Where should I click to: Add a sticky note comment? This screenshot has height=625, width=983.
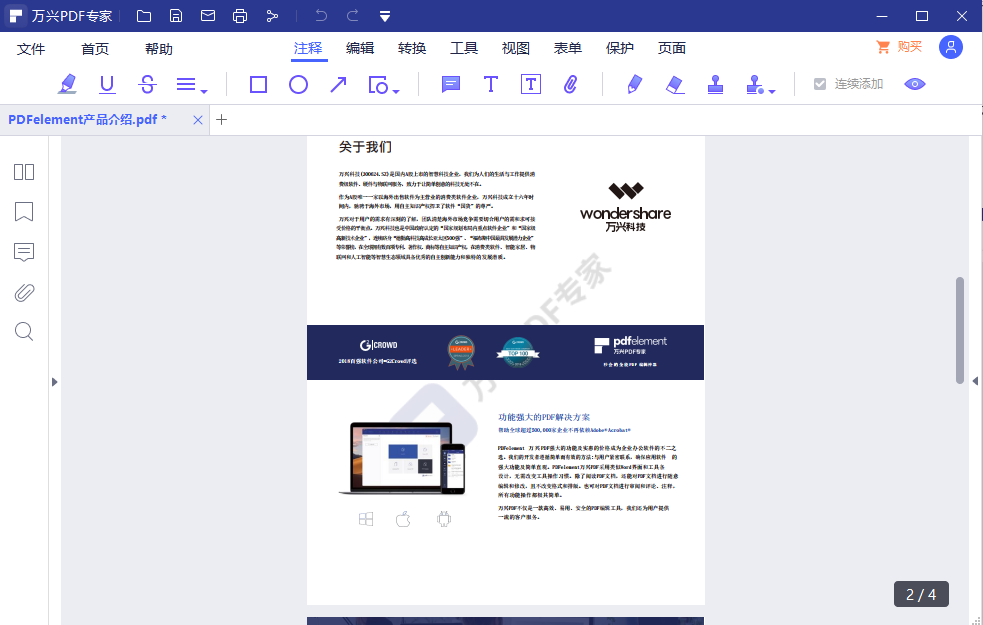point(451,85)
